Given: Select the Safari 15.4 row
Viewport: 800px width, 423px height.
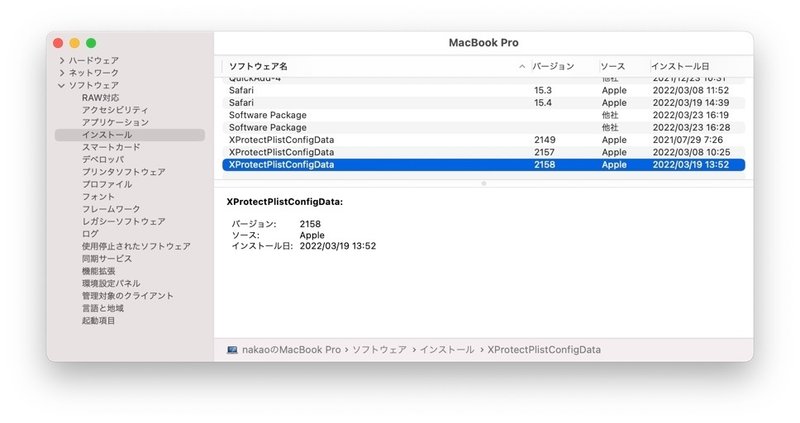Looking at the screenshot, I should click(484, 103).
